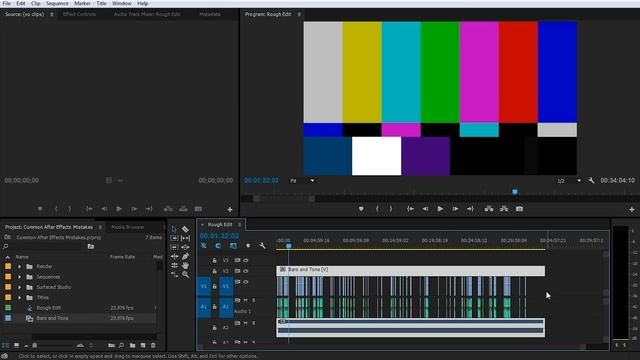Toggle lock on track A2

point(214,327)
